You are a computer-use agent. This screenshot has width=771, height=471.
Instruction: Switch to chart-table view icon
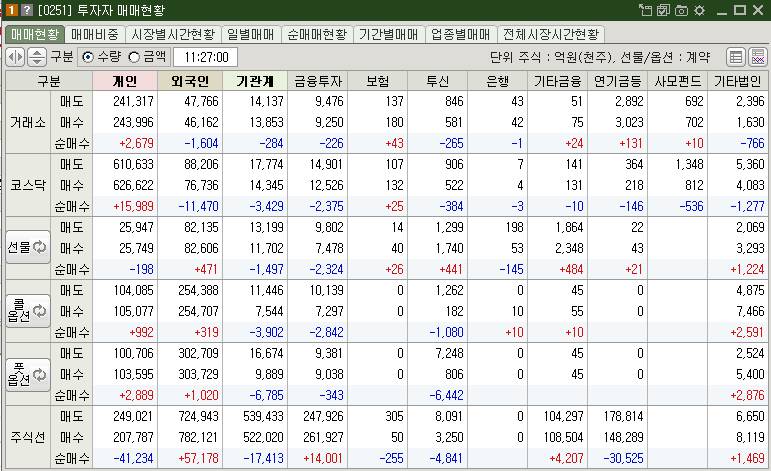(758, 57)
